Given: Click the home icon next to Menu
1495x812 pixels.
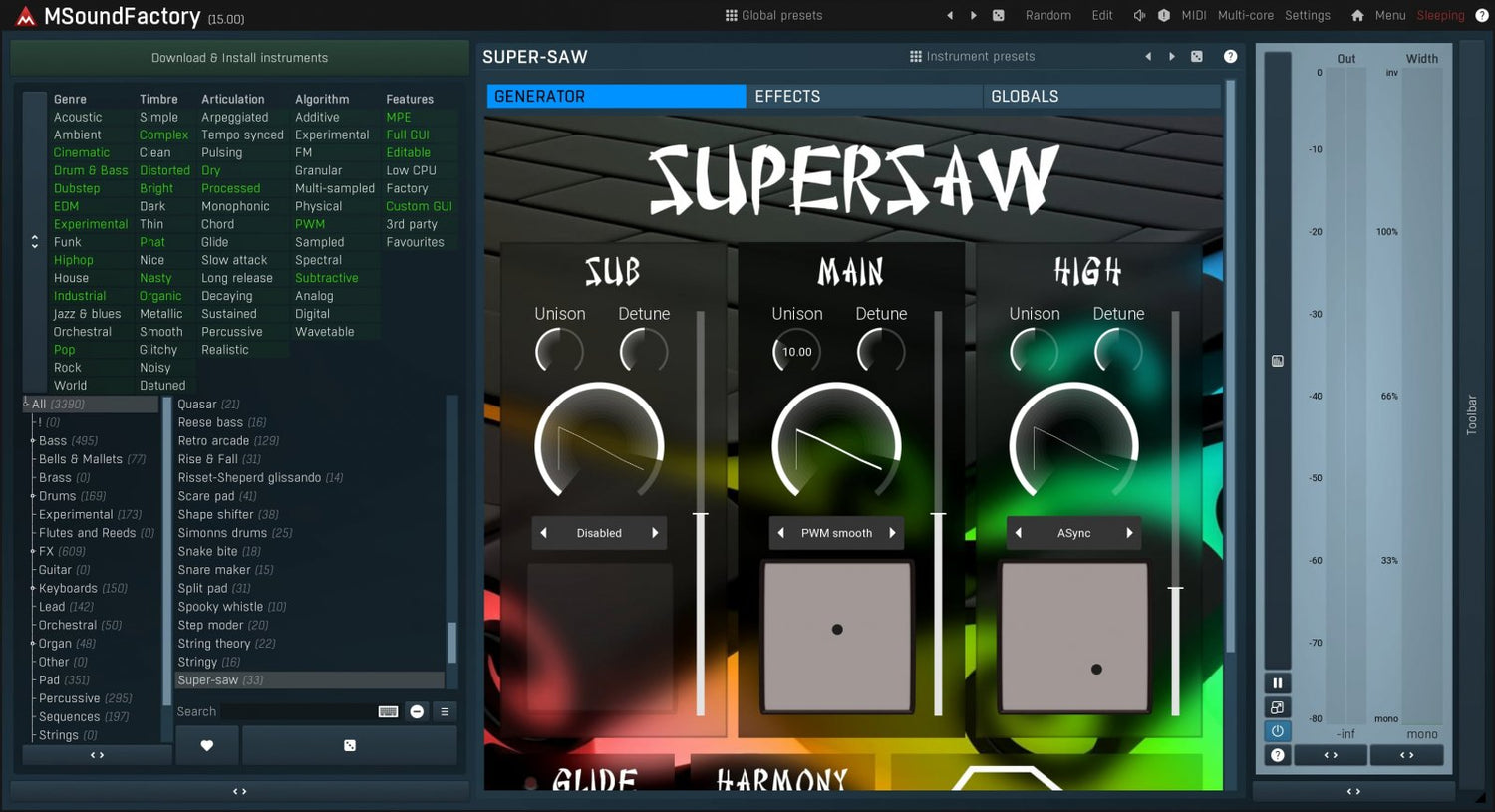Looking at the screenshot, I should tap(1357, 15).
